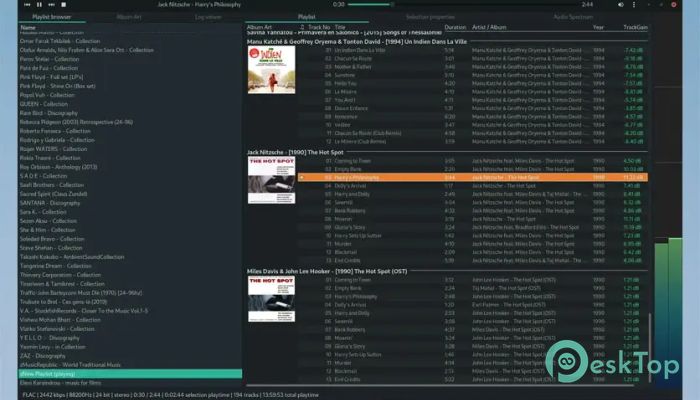Open the zNew Playlist (playing) entry
This screenshot has width=700, height=400.
pyautogui.click(x=130, y=374)
